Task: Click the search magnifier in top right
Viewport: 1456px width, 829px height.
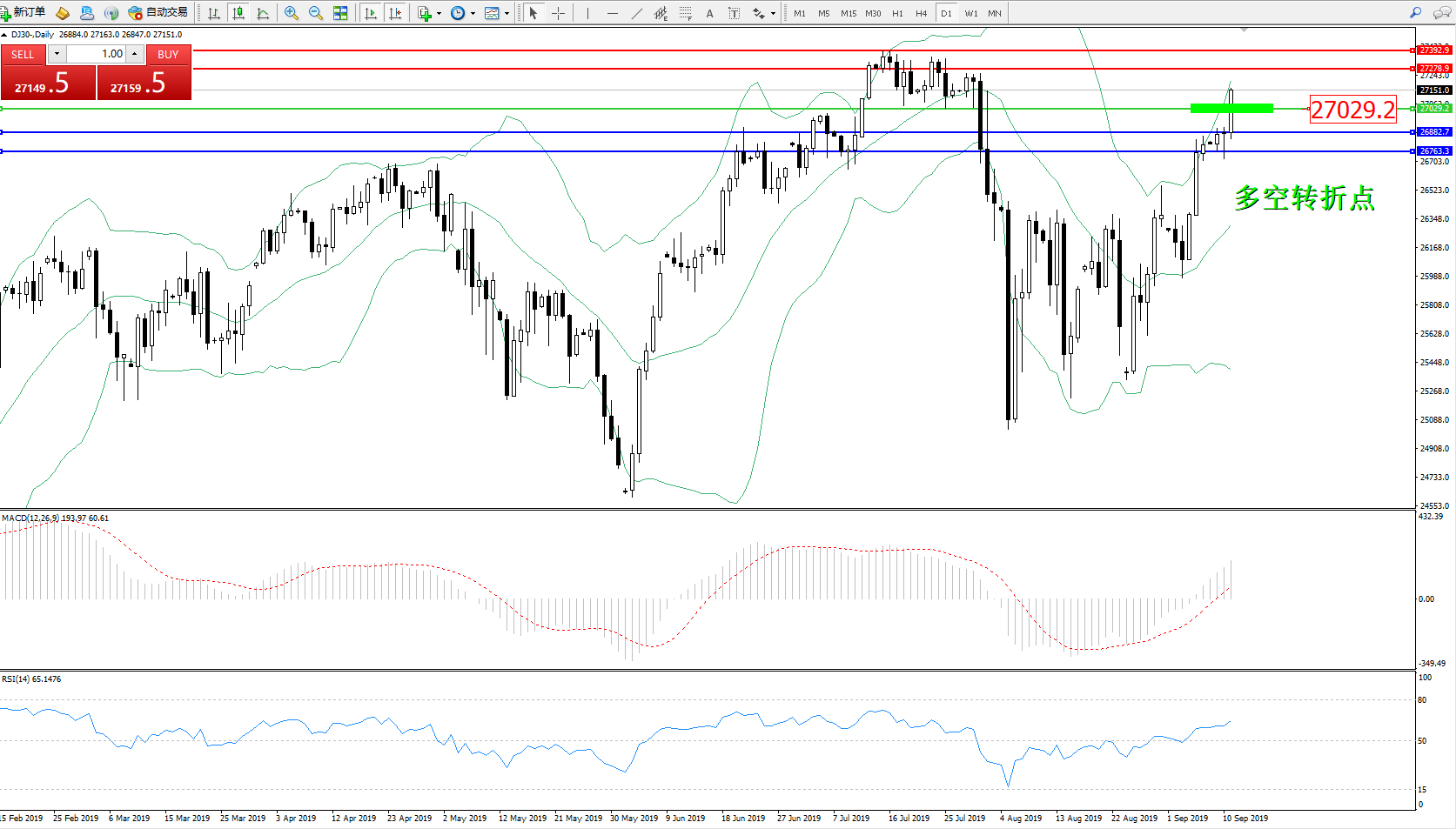Action: [1416, 13]
